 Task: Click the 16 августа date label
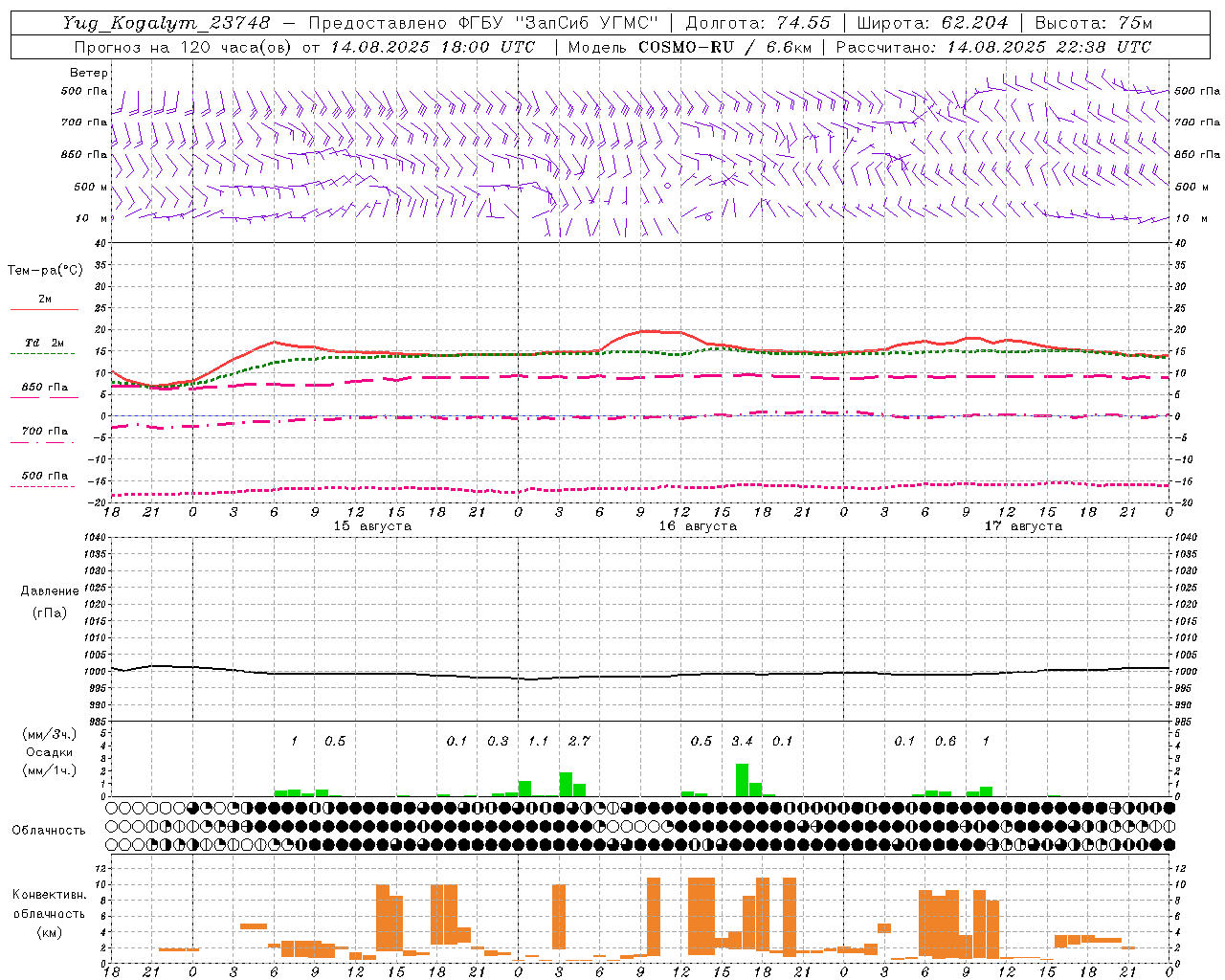[x=698, y=526]
